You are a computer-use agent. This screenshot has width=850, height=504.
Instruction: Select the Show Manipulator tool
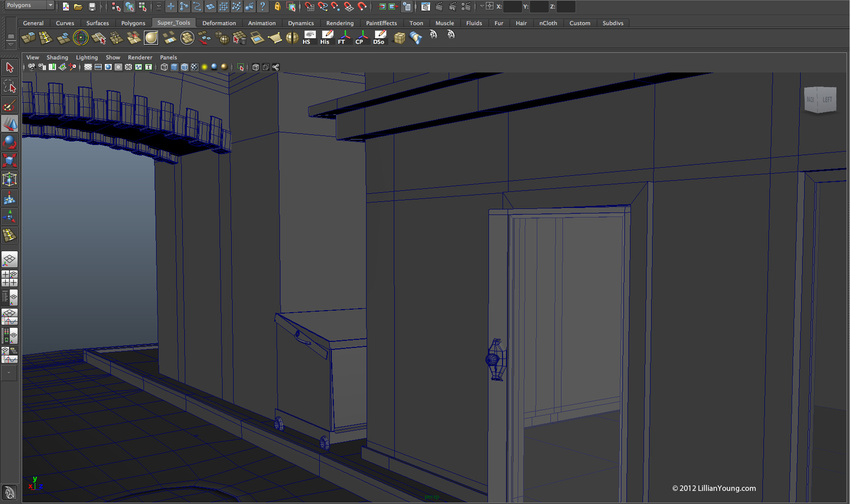tap(9, 217)
